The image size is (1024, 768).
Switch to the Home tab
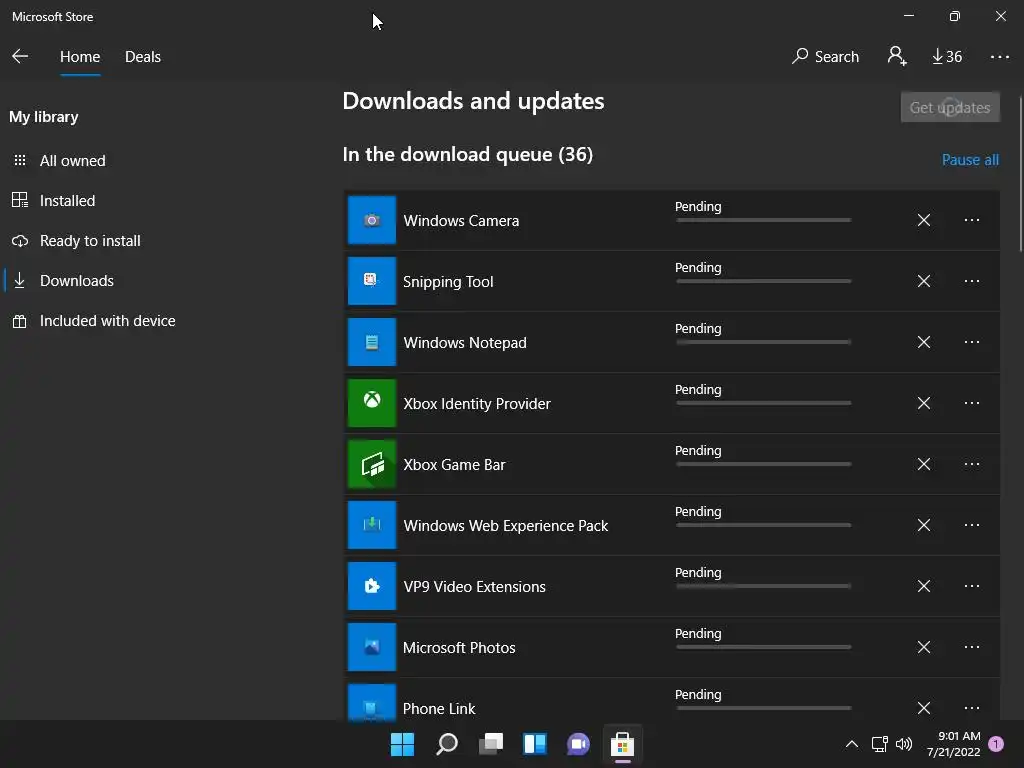(x=80, y=57)
